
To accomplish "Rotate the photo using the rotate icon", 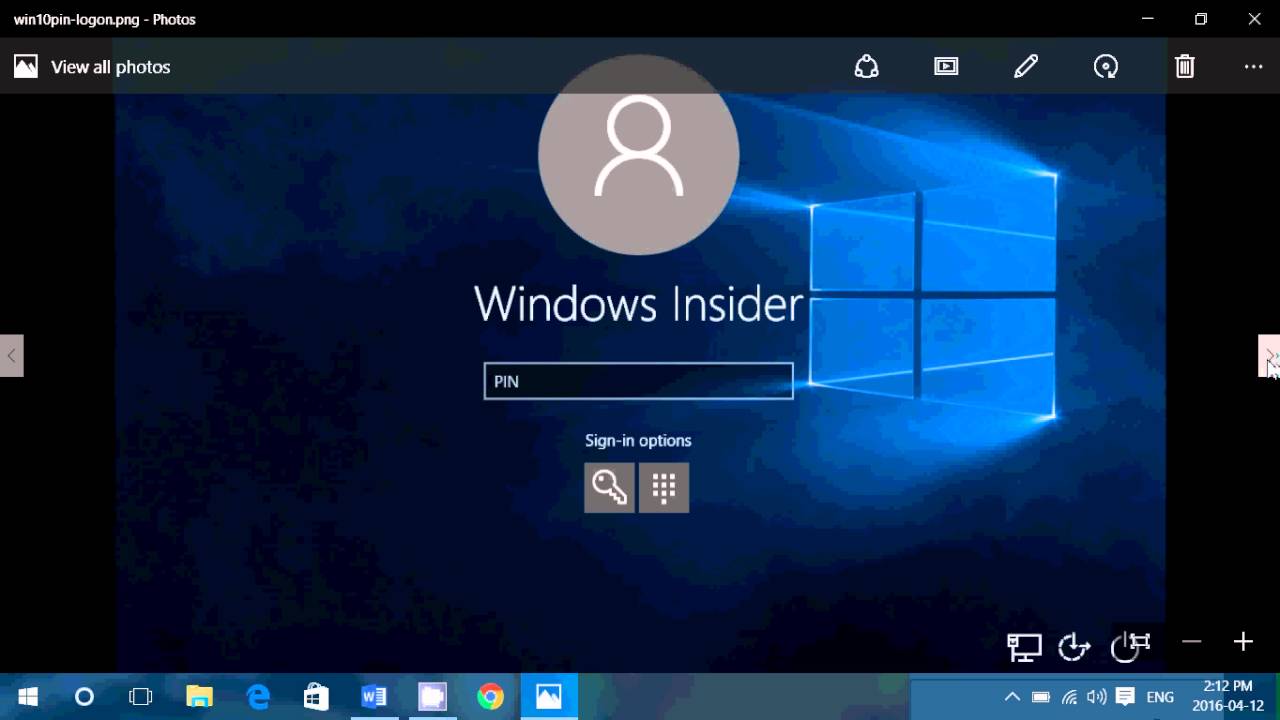I will coord(1106,67).
